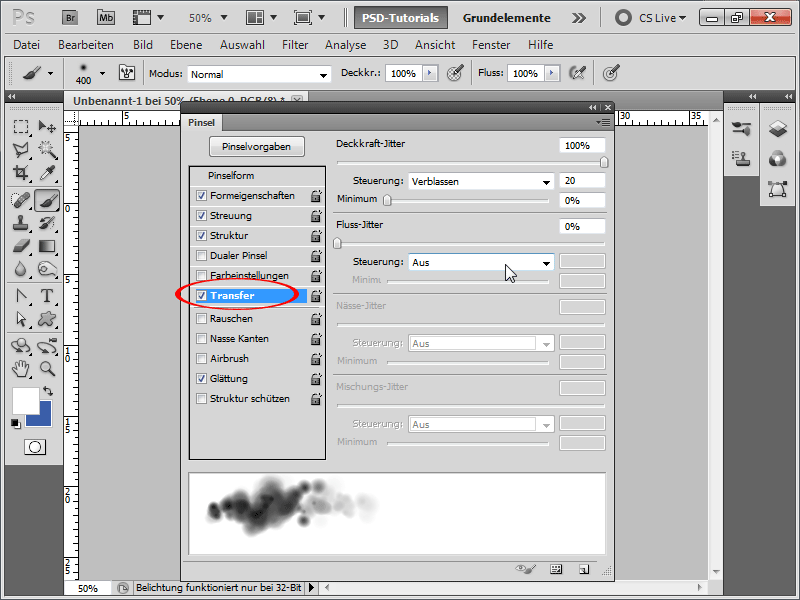Select the Pen tool
Screen dimensions: 800x600
(20, 296)
